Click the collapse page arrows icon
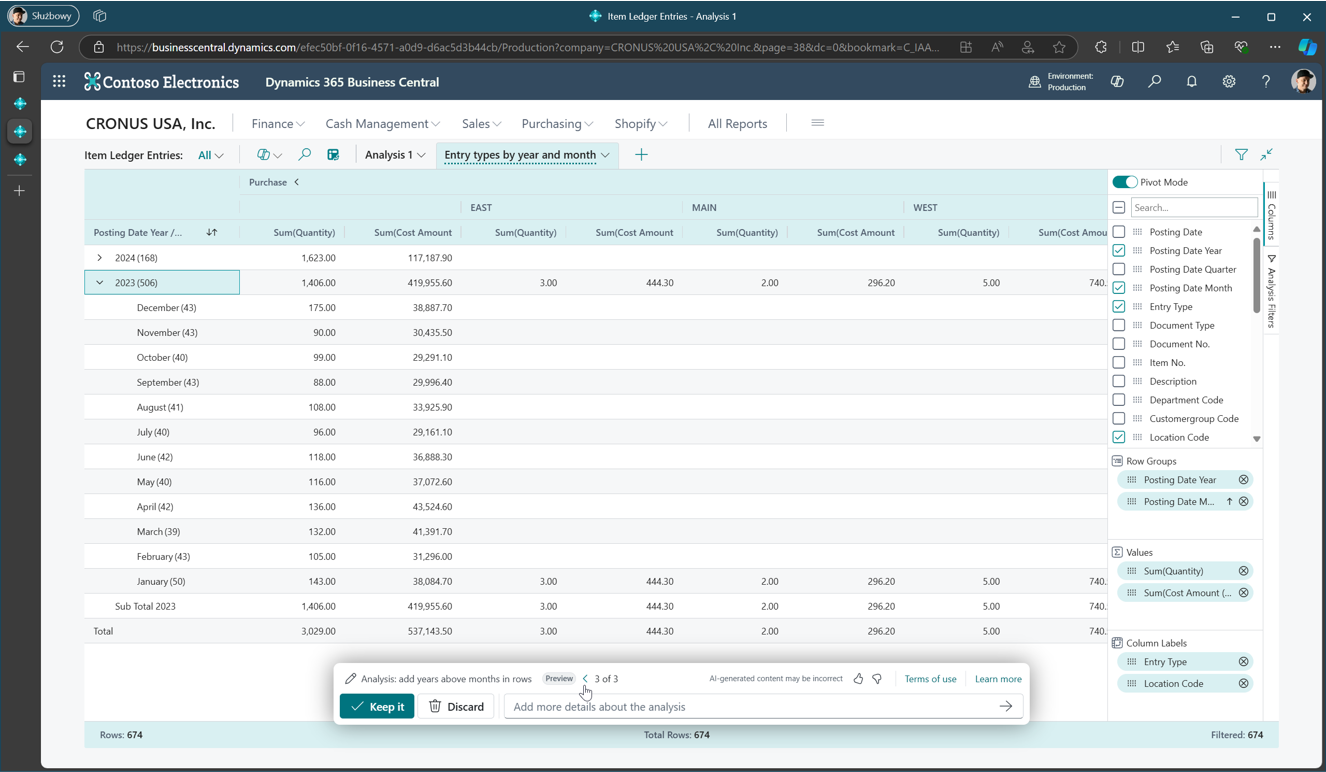 point(1267,155)
